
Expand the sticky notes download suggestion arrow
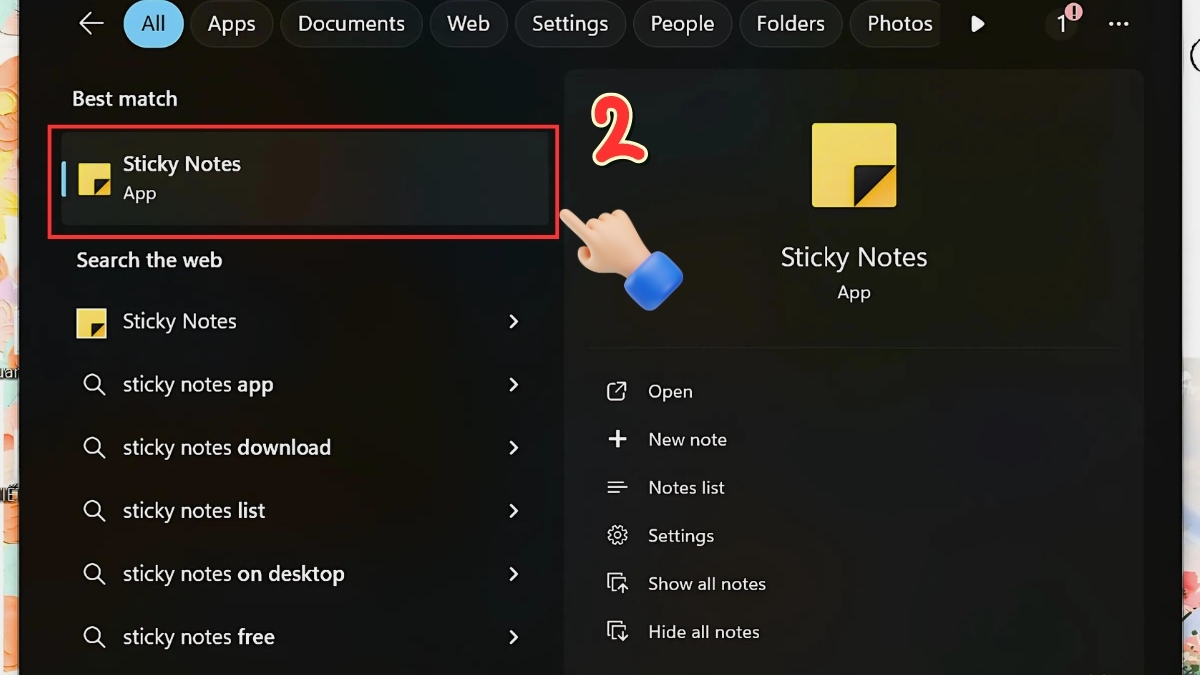click(x=513, y=448)
